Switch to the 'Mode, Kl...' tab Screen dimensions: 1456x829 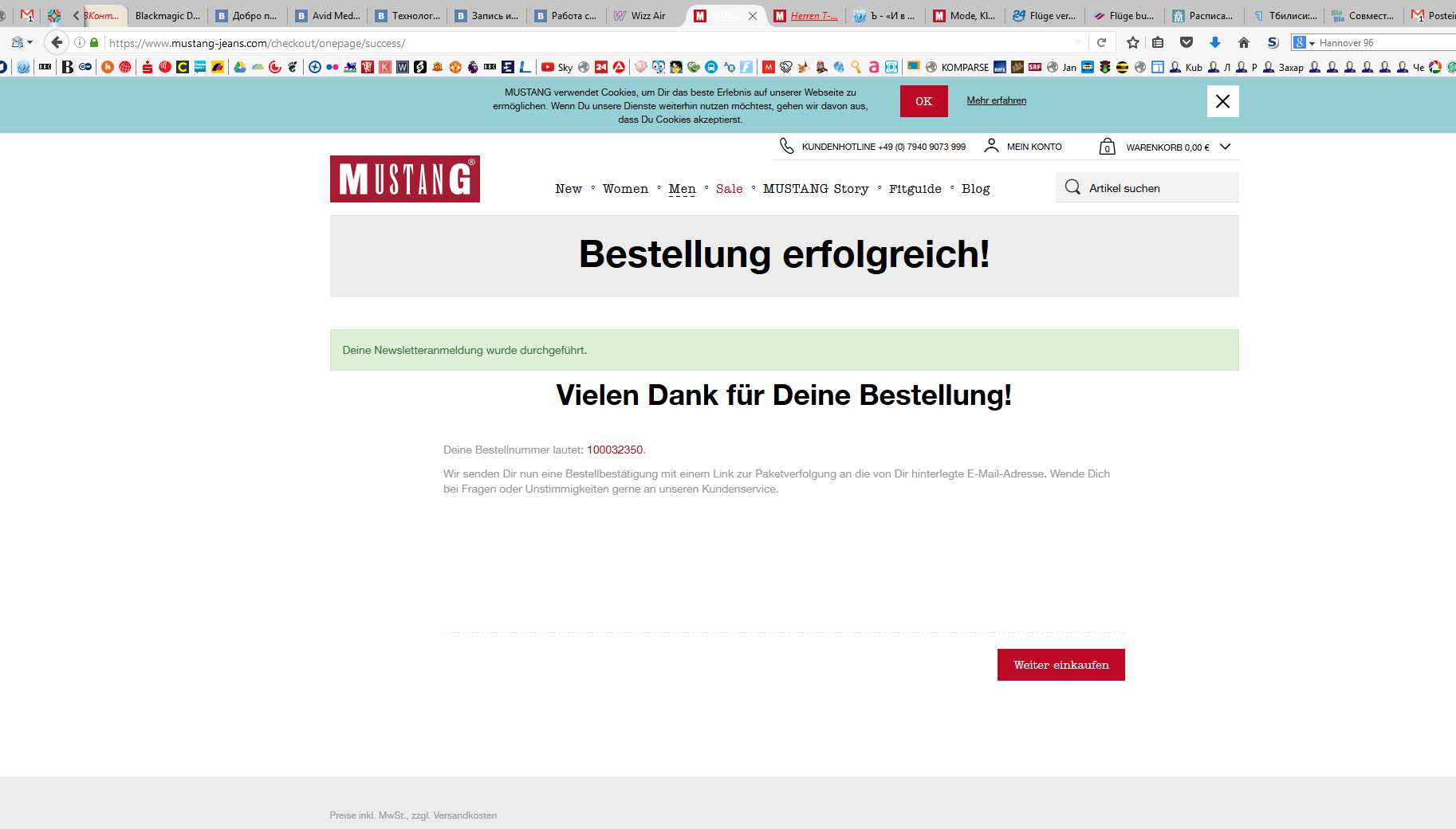tap(966, 15)
